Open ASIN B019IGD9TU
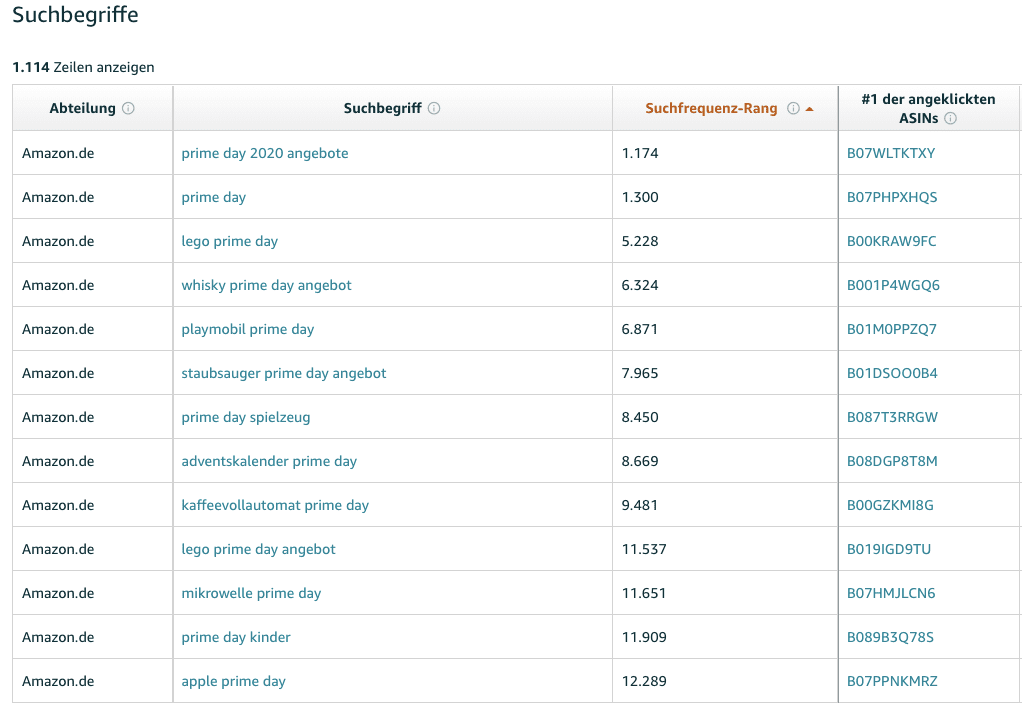Image resolution: width=1022 pixels, height=703 pixels. (x=888, y=549)
